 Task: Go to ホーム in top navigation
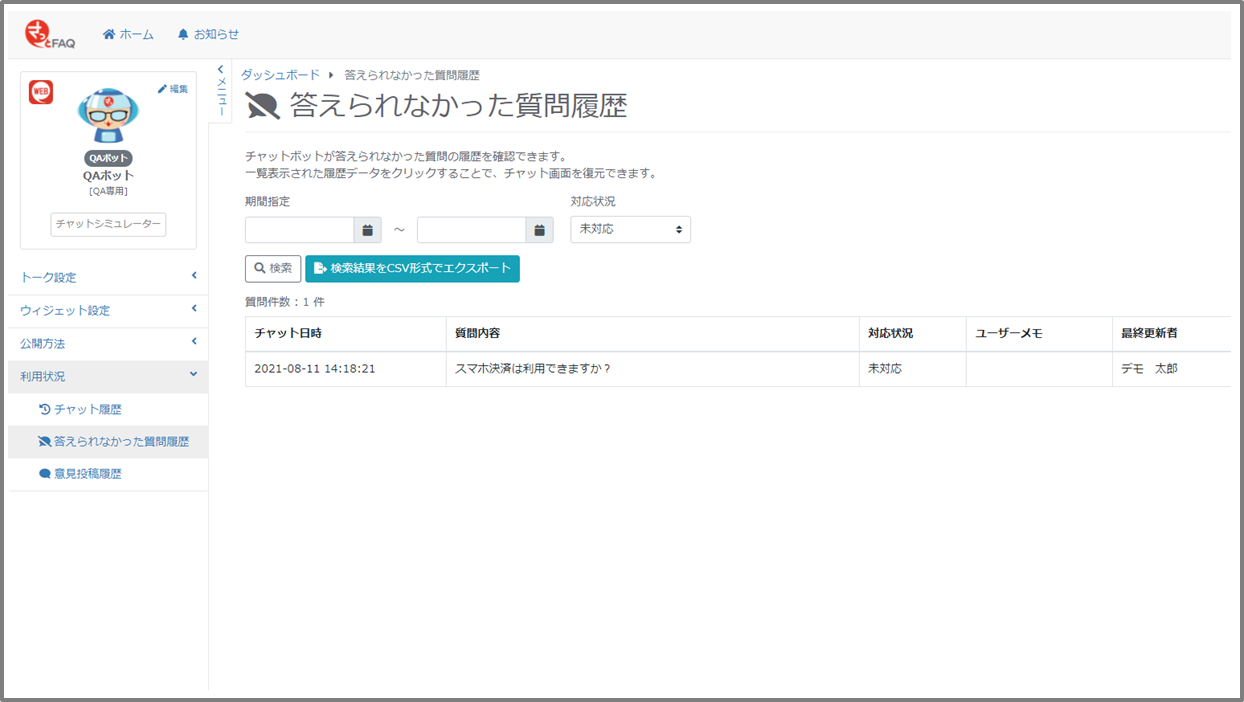click(128, 34)
